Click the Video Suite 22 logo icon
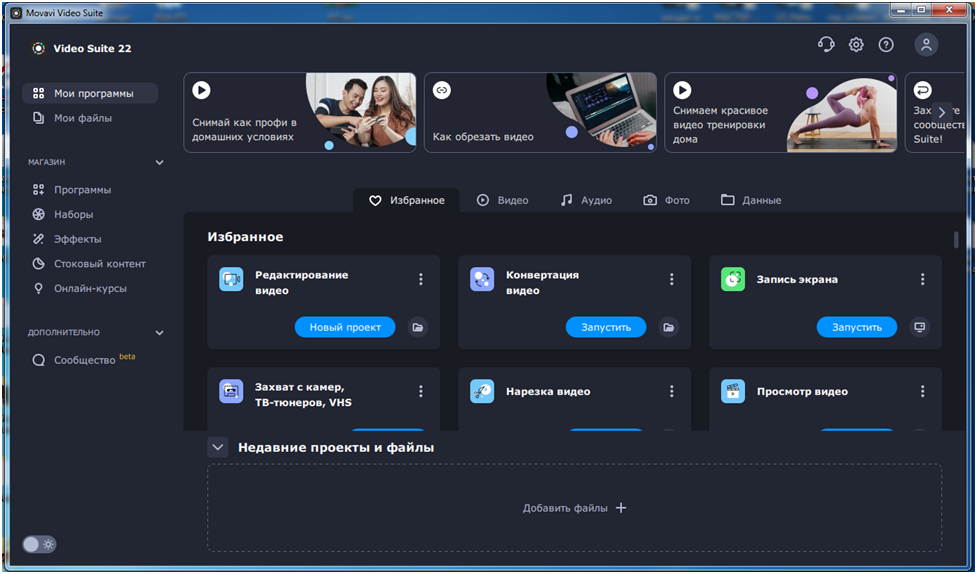 (39, 48)
